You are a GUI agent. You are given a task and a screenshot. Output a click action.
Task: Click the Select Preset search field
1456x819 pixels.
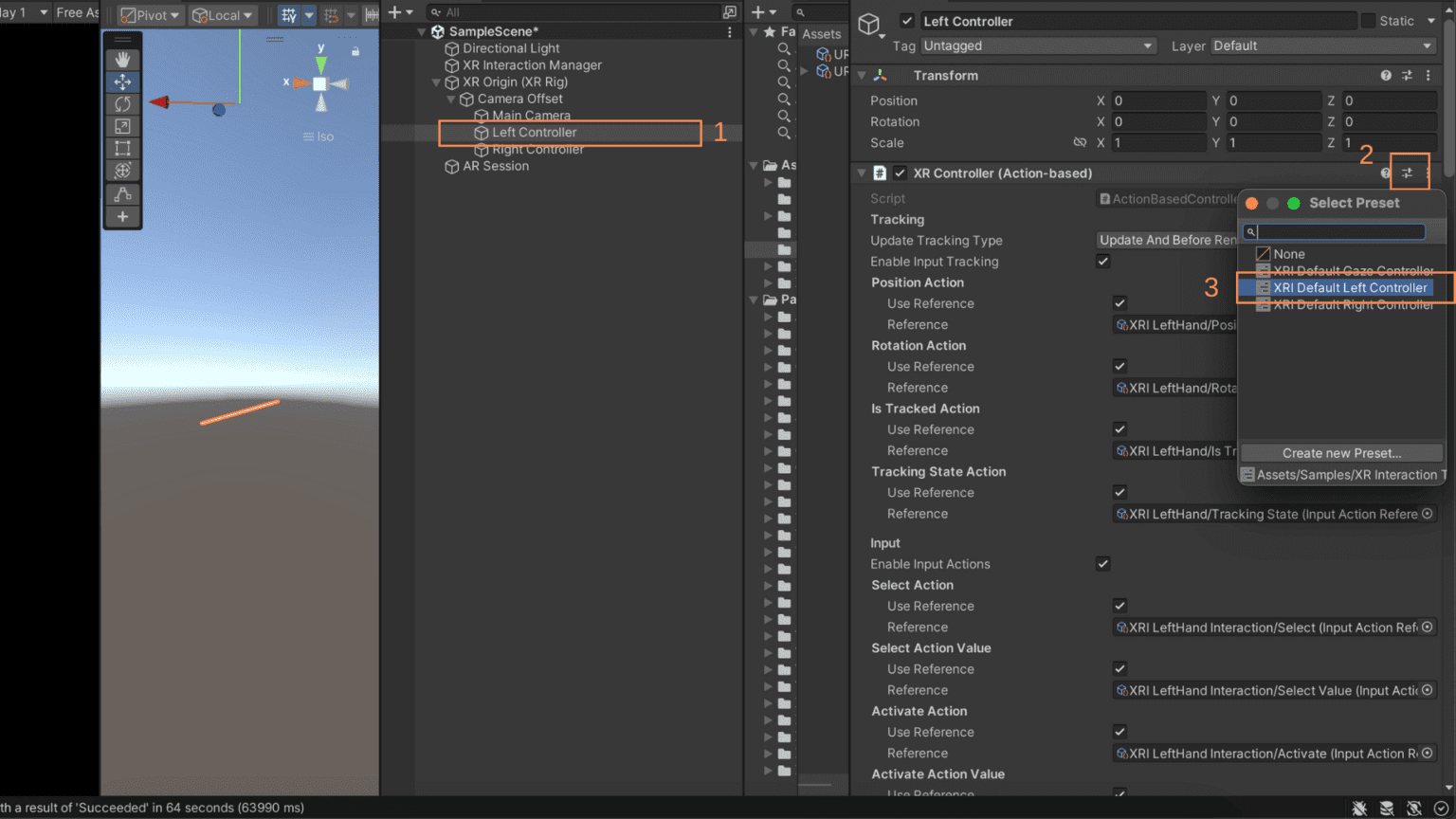tap(1334, 231)
